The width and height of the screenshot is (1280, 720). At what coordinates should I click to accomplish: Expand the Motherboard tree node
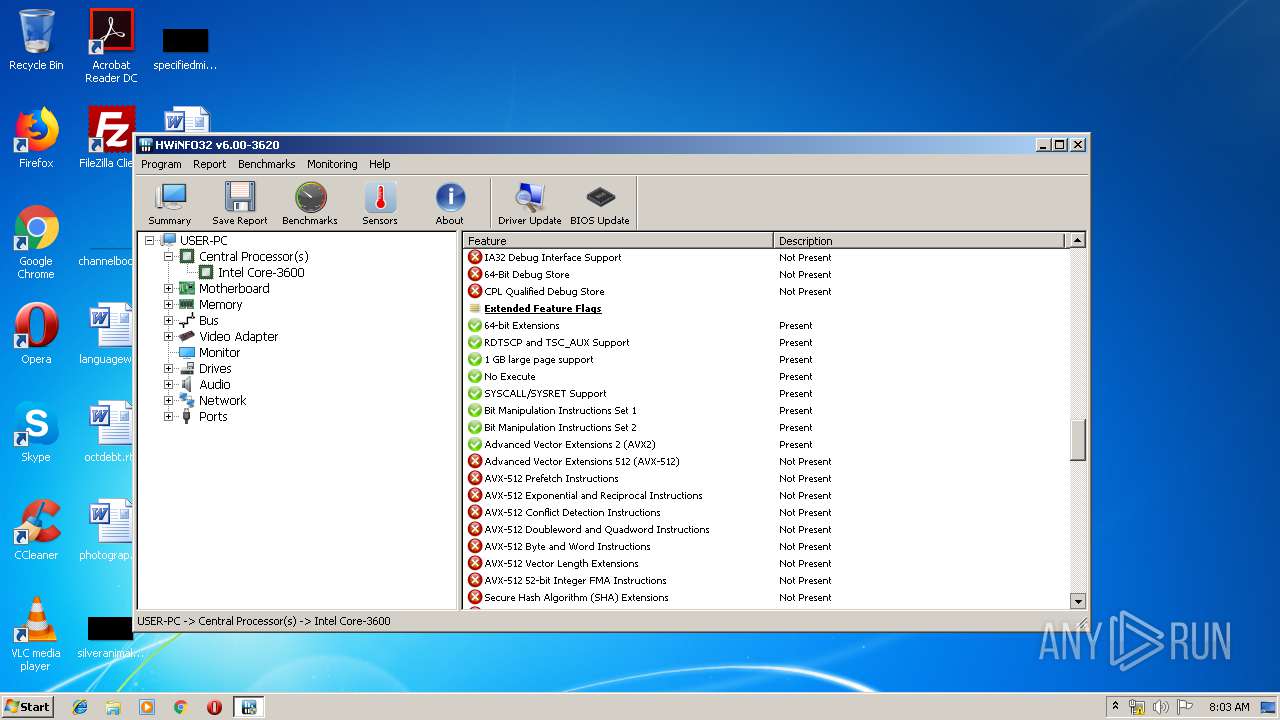click(169, 288)
